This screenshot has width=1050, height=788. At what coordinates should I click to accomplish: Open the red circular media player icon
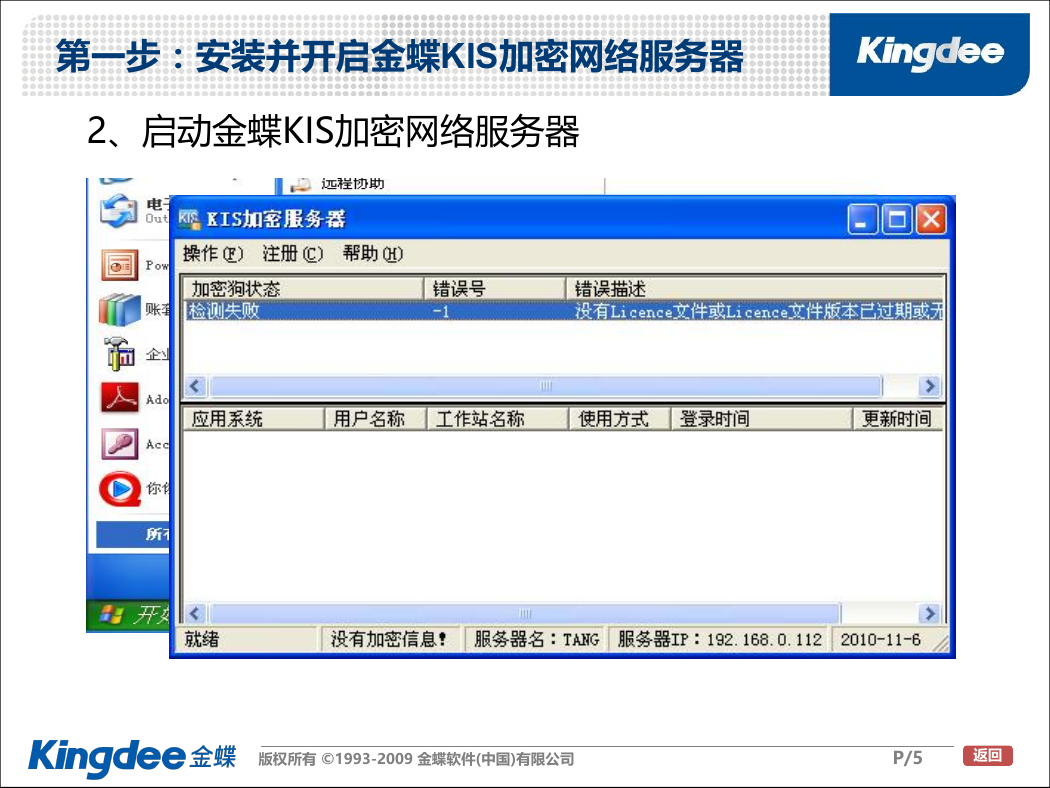121,489
